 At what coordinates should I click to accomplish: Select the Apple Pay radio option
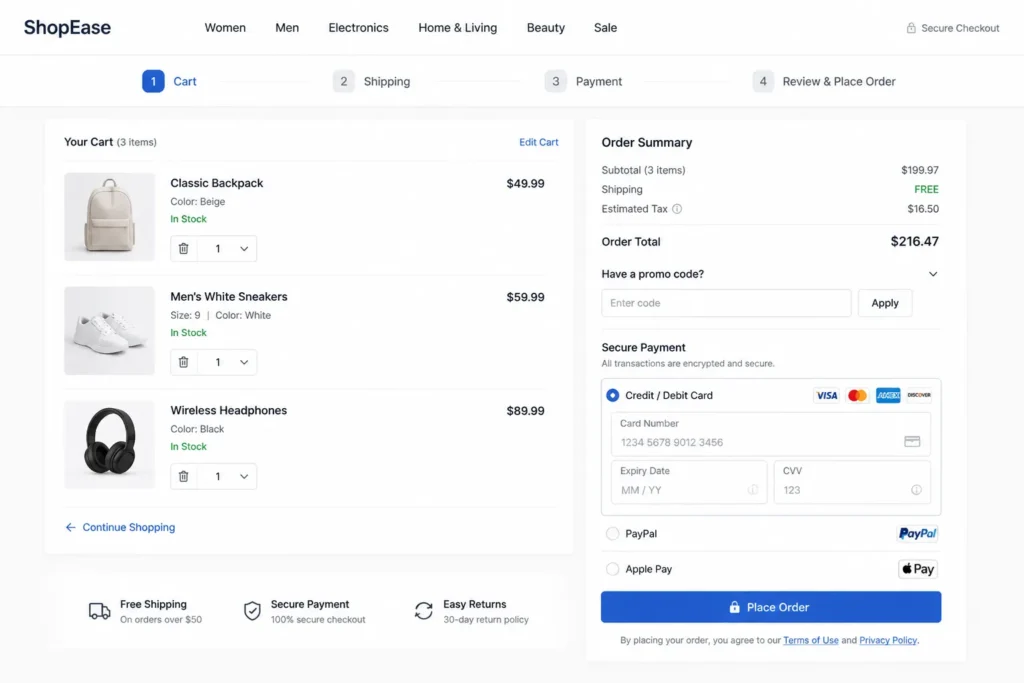pos(613,569)
